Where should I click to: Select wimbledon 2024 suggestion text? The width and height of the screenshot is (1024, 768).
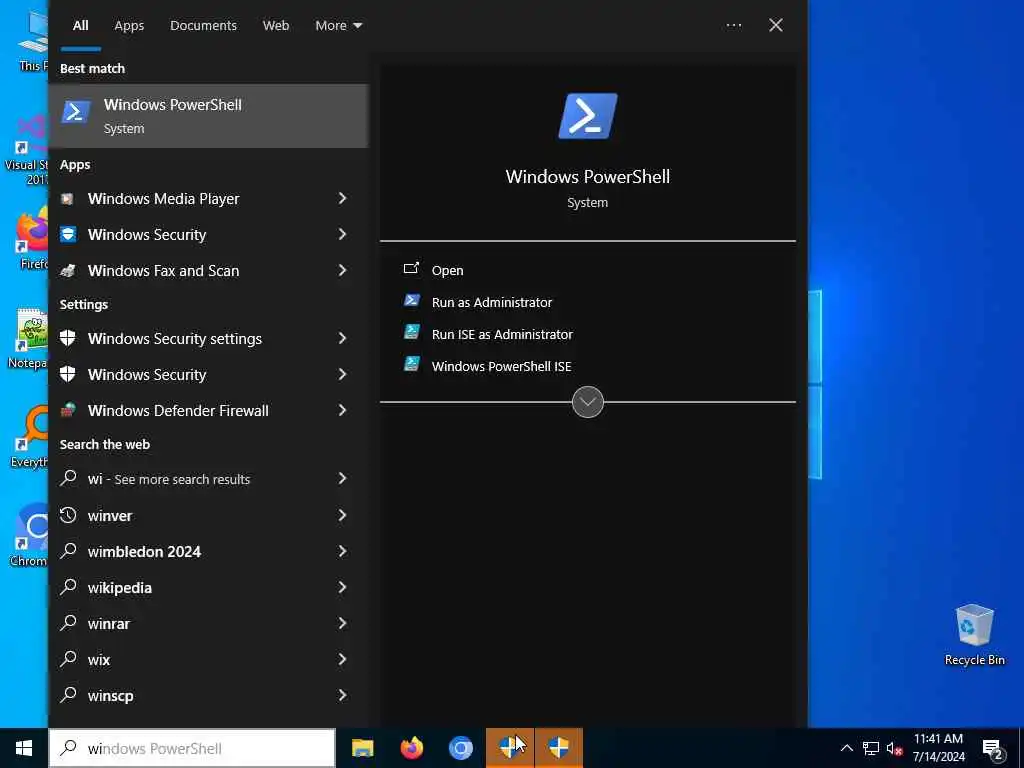144,551
